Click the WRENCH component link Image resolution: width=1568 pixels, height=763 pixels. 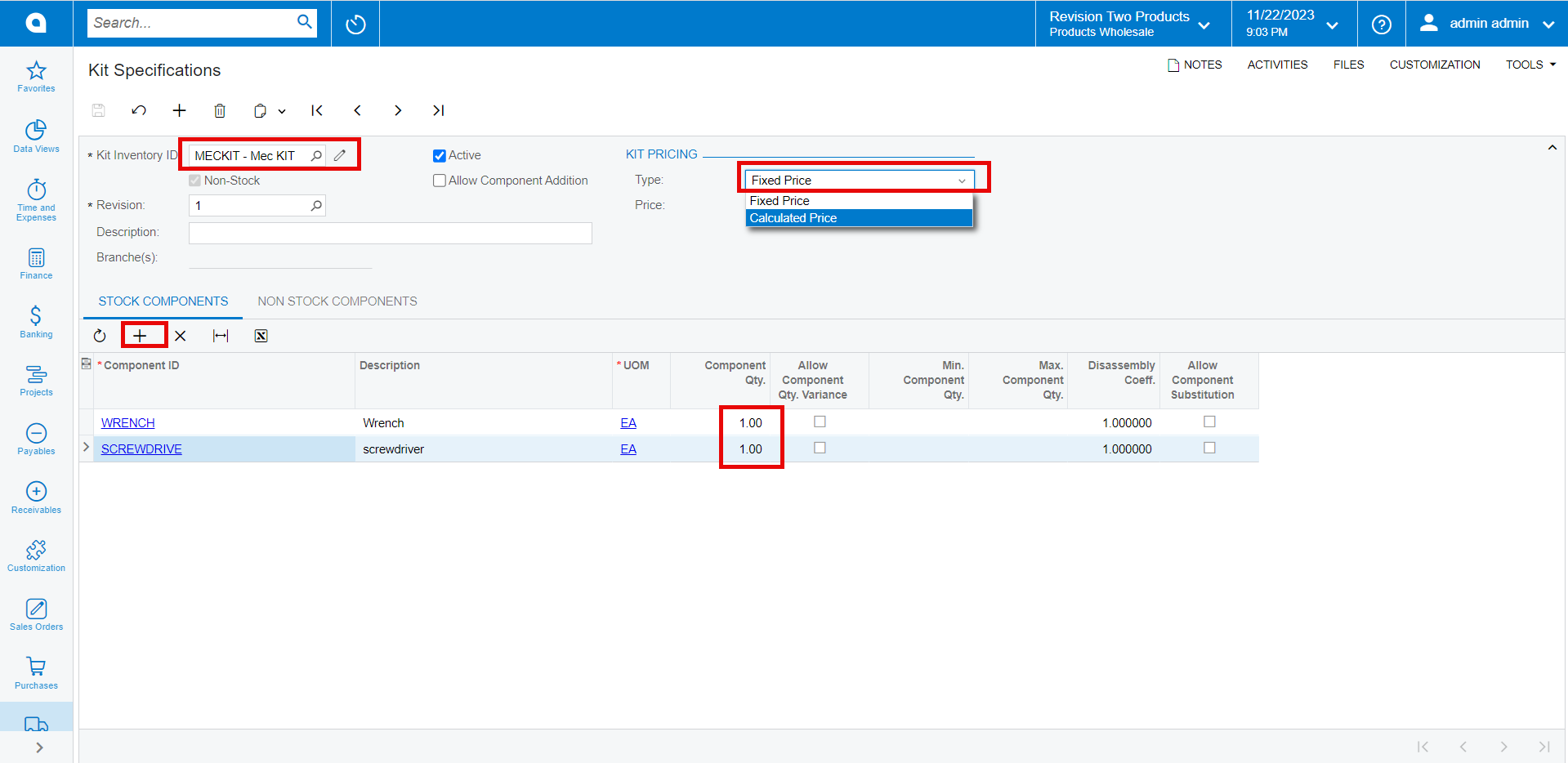pos(128,422)
